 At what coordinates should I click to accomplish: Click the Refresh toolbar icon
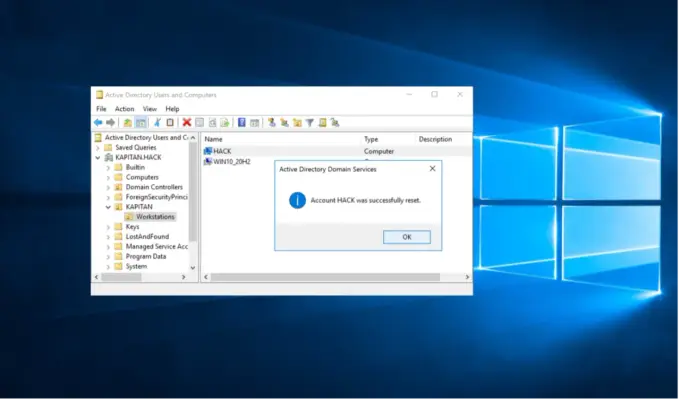[212, 123]
